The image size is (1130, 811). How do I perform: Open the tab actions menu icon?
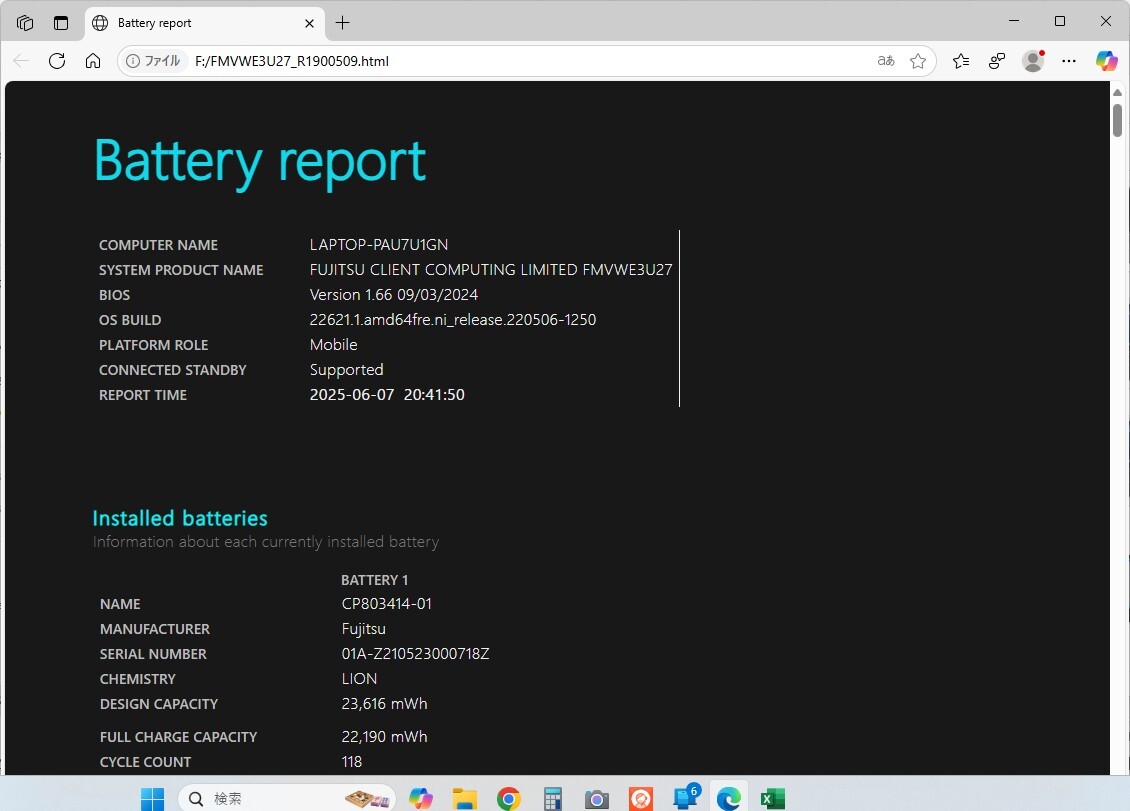[x=25, y=23]
